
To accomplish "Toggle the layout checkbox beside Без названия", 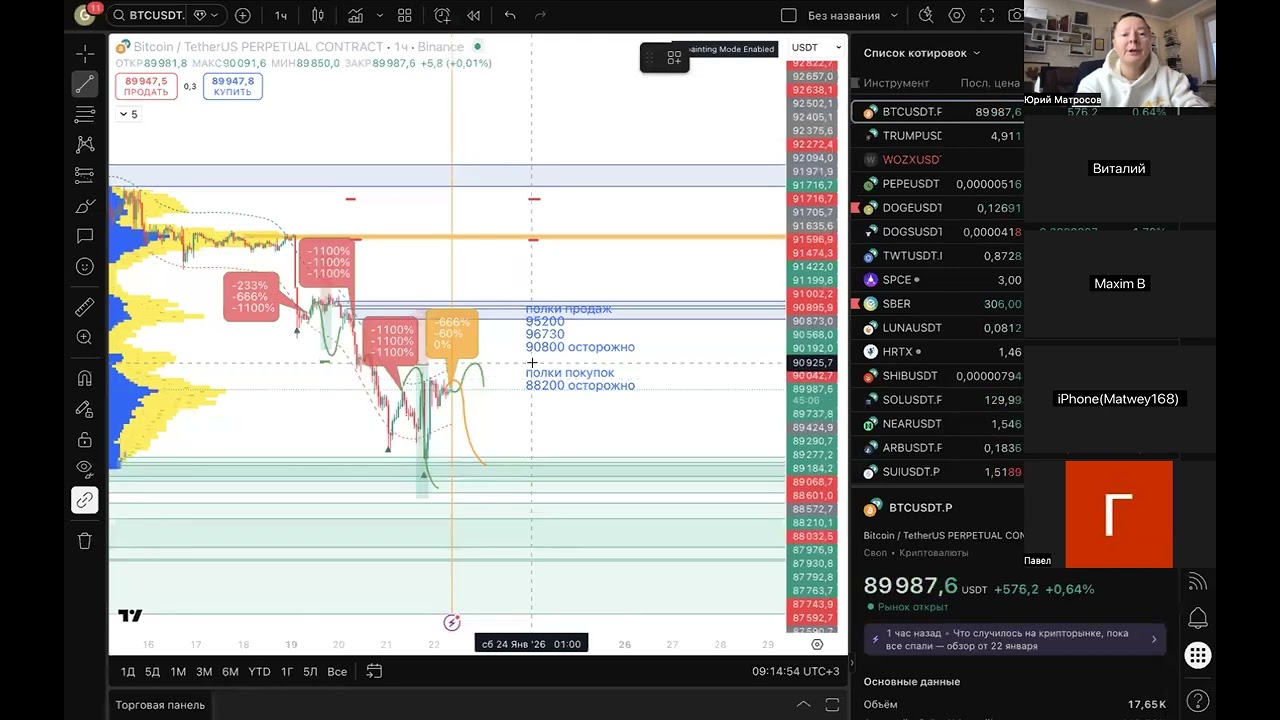I will pyautogui.click(x=788, y=15).
